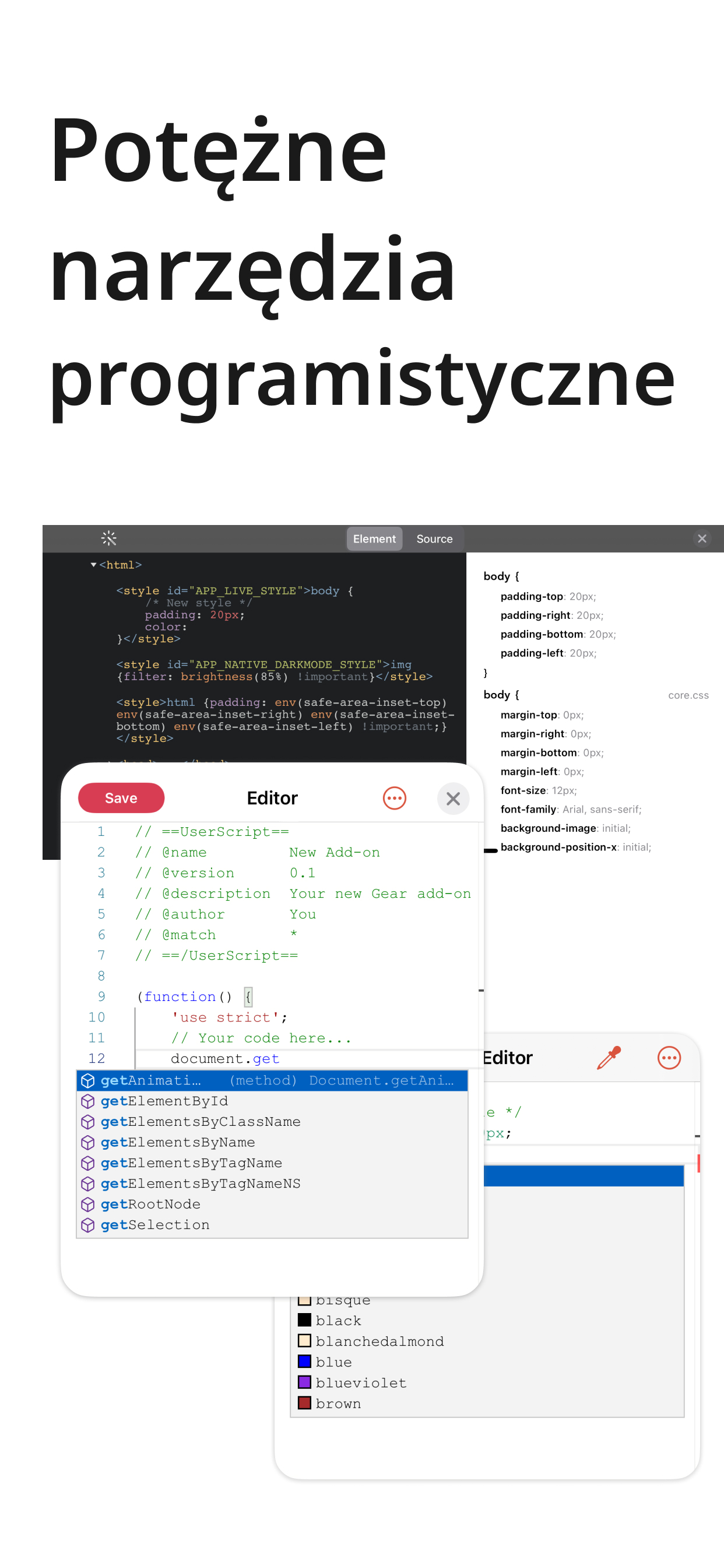The width and height of the screenshot is (724, 1568).
Task: Choose getElementsByTagName suggestion
Action: point(272,1163)
